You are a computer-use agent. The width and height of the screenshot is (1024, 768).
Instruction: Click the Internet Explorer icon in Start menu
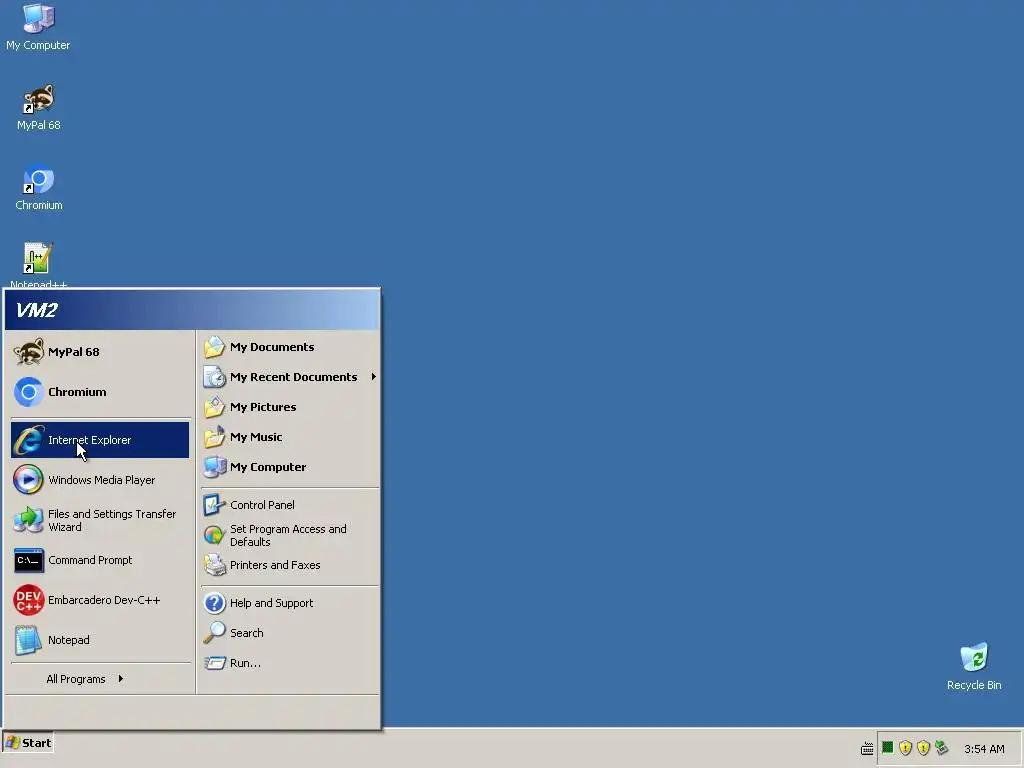tap(29, 440)
